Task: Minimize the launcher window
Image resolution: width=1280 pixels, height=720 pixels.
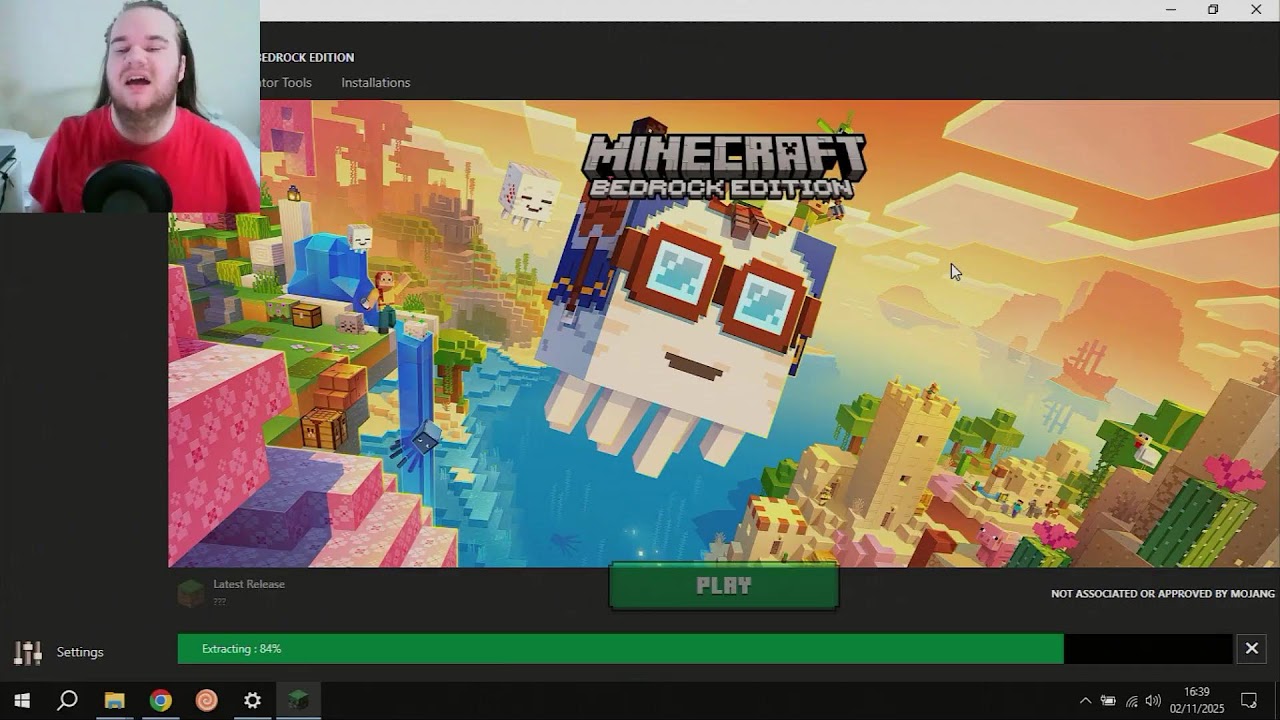Action: click(1171, 10)
